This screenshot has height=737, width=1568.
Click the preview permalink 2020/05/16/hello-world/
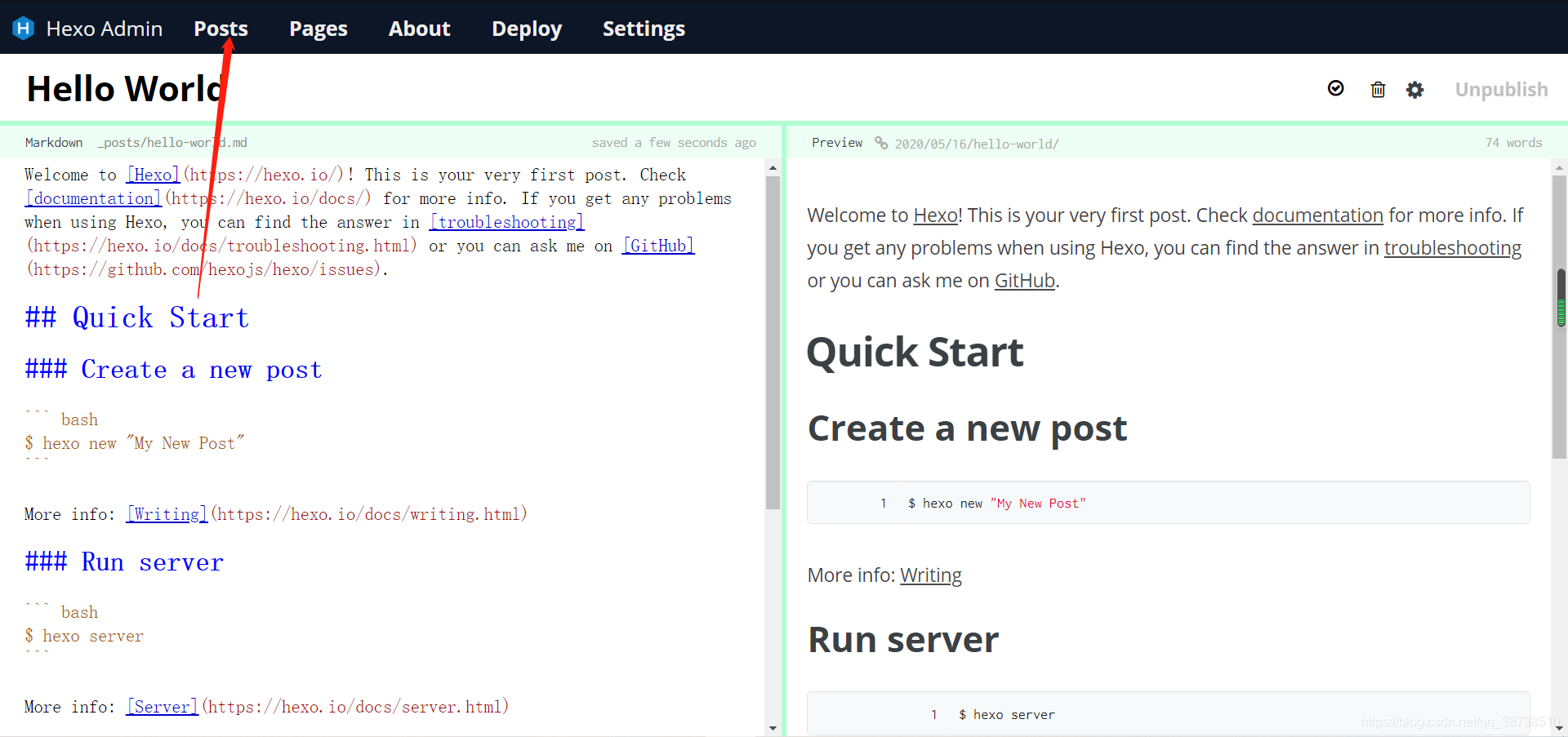(977, 144)
